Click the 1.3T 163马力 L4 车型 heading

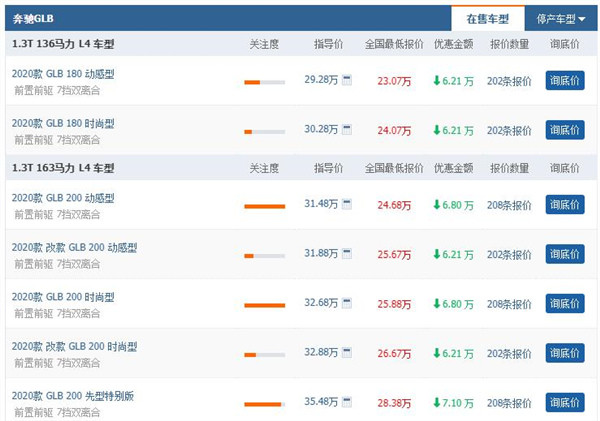(x=63, y=168)
